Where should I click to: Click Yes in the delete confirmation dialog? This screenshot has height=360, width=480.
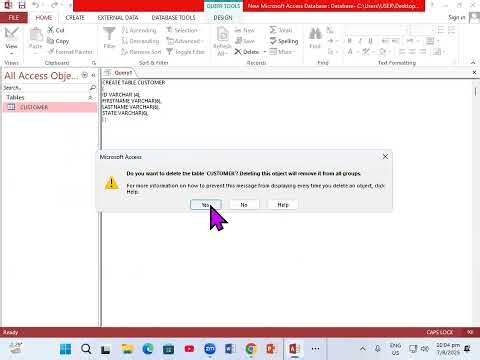point(206,205)
